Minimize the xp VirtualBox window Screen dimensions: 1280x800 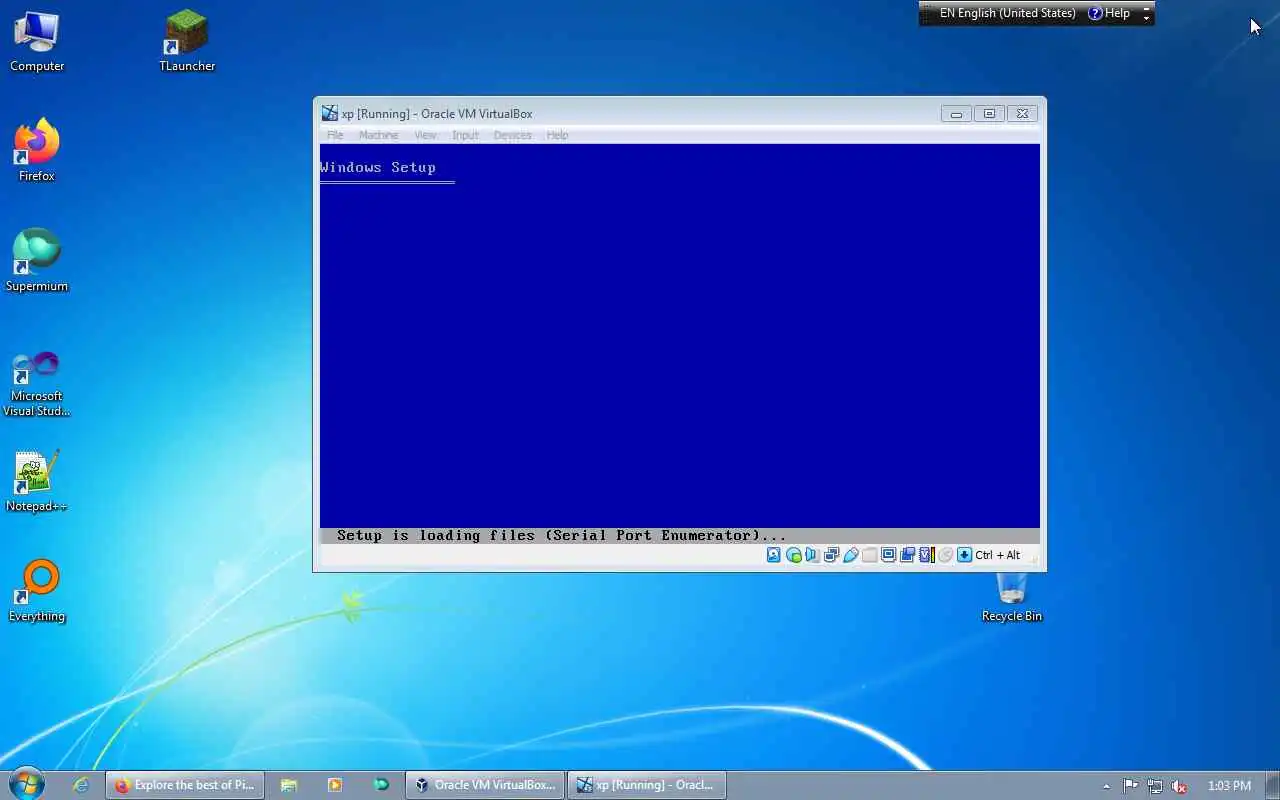tap(956, 114)
